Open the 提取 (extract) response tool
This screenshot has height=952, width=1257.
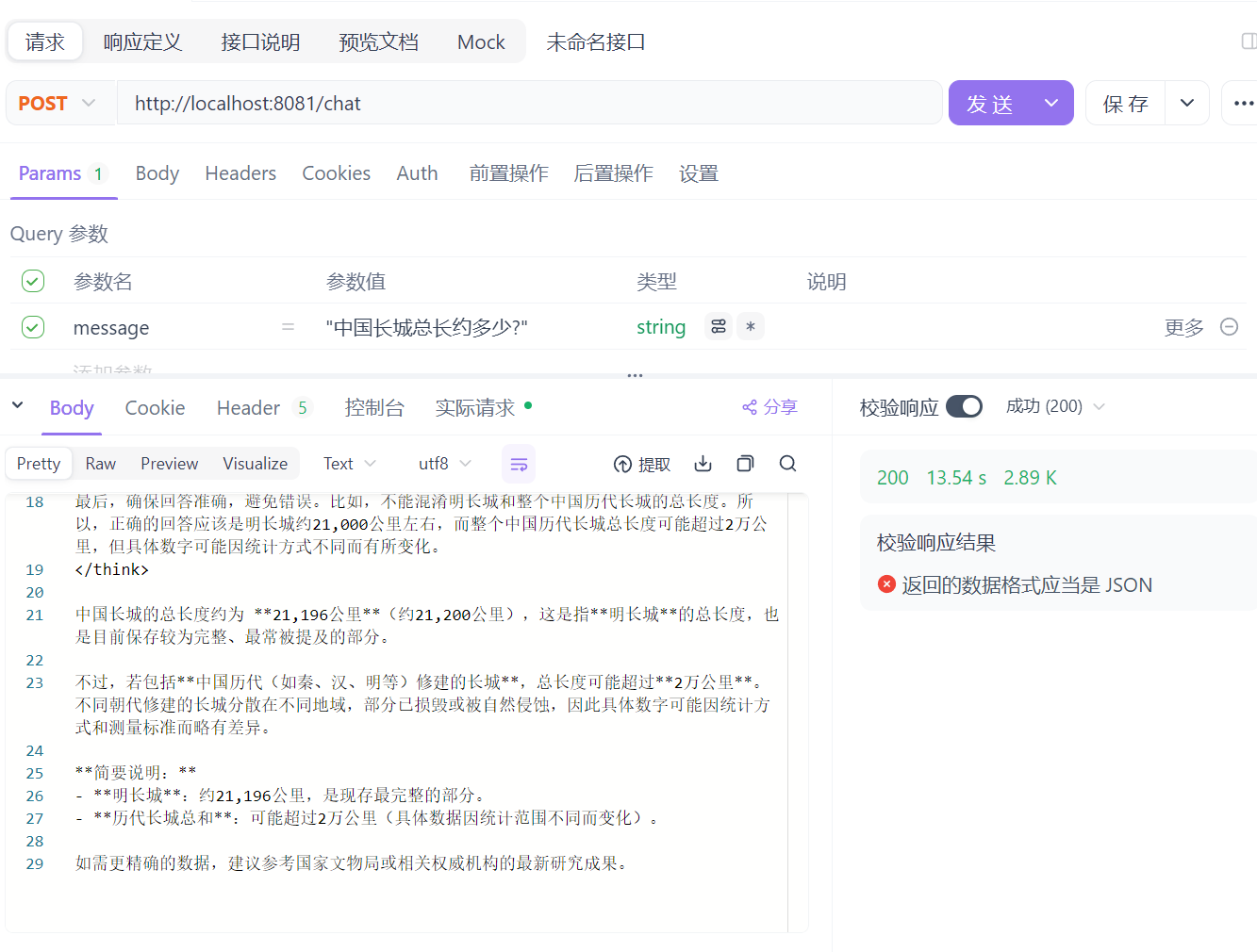tap(642, 463)
